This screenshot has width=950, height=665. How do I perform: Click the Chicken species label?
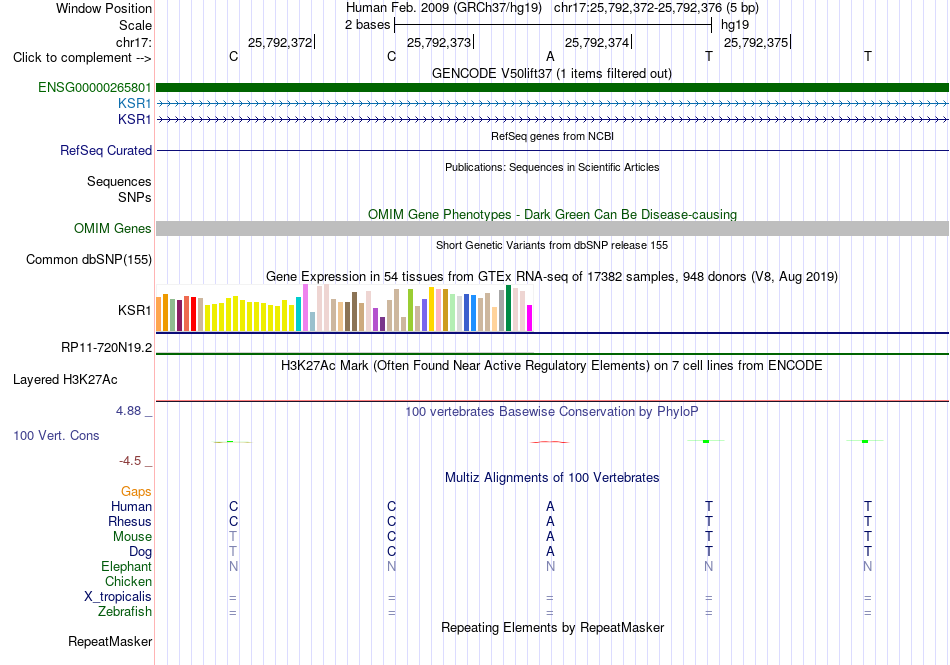coord(128,581)
